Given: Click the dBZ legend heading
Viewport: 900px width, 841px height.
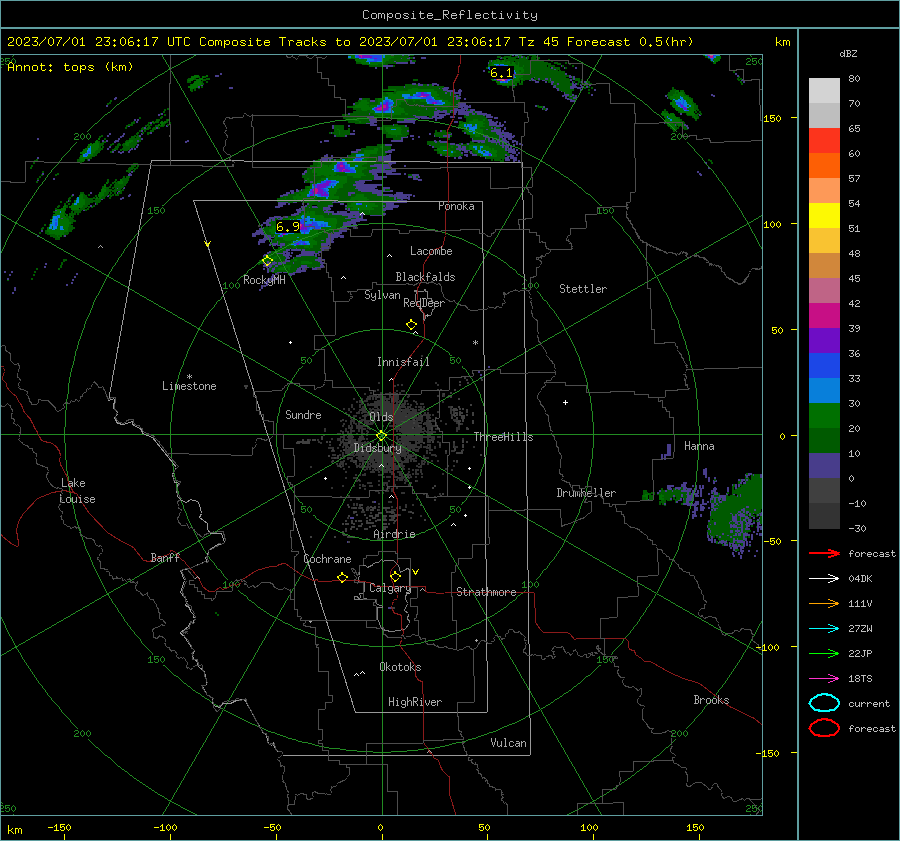Looking at the screenshot, I should [848, 54].
